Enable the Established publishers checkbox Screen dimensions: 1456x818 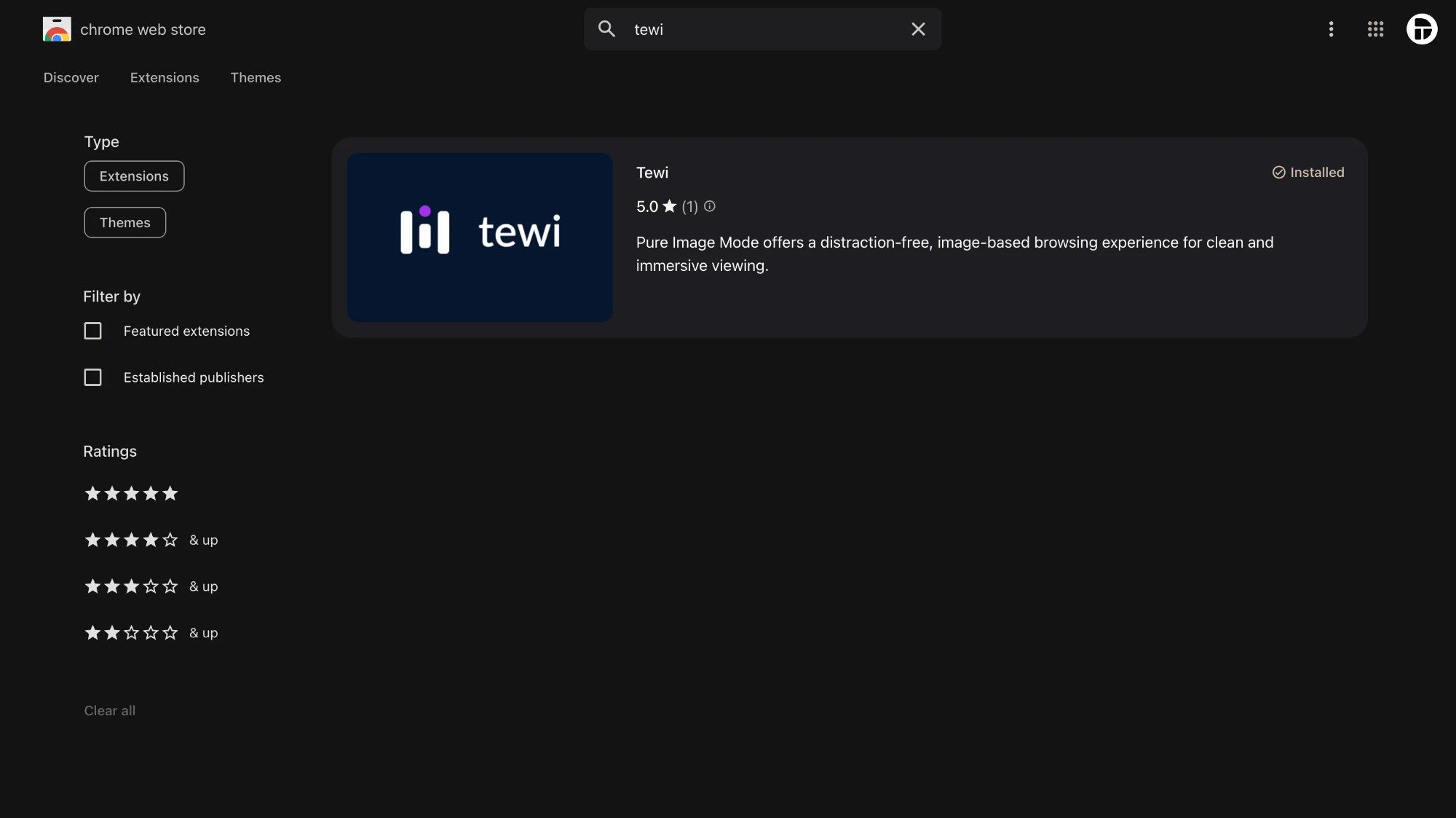coord(93,378)
